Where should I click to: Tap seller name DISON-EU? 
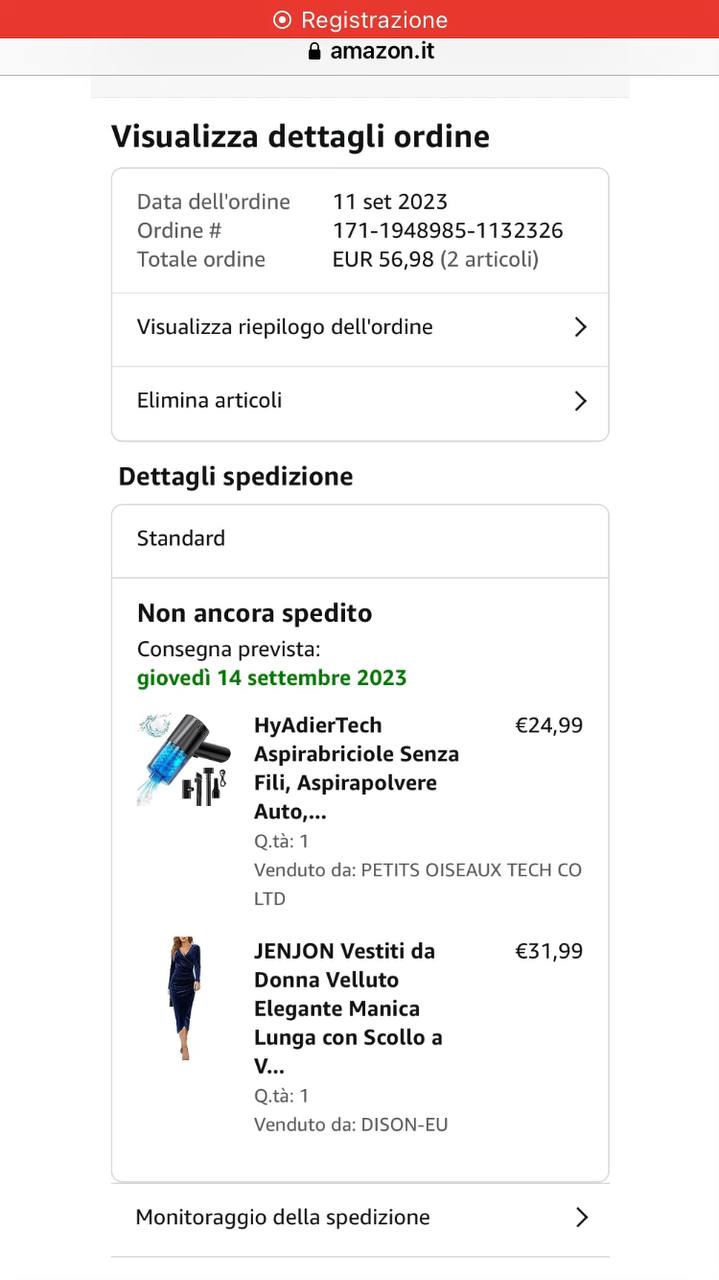pos(404,1124)
